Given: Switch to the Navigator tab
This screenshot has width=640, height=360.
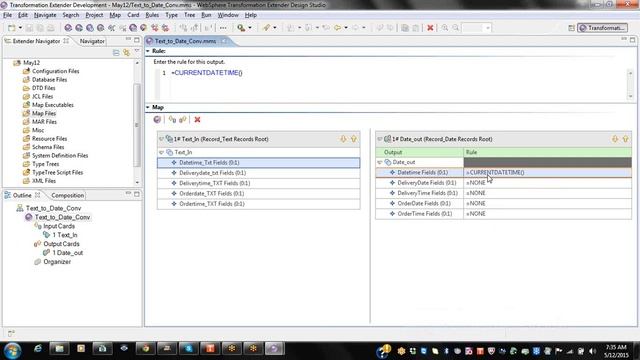Looking at the screenshot, I should pos(92,41).
